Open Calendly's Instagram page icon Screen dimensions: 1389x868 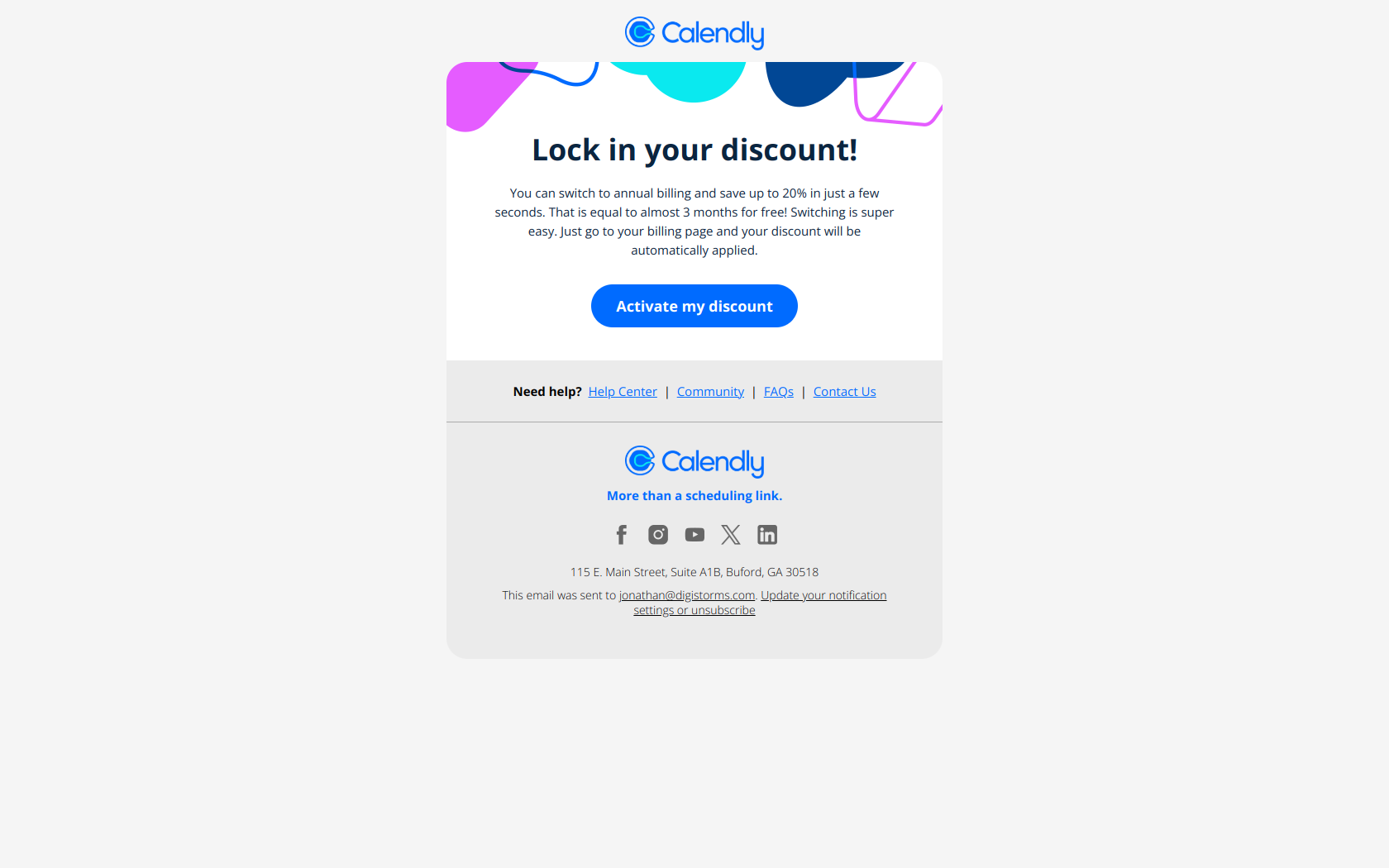point(658,535)
